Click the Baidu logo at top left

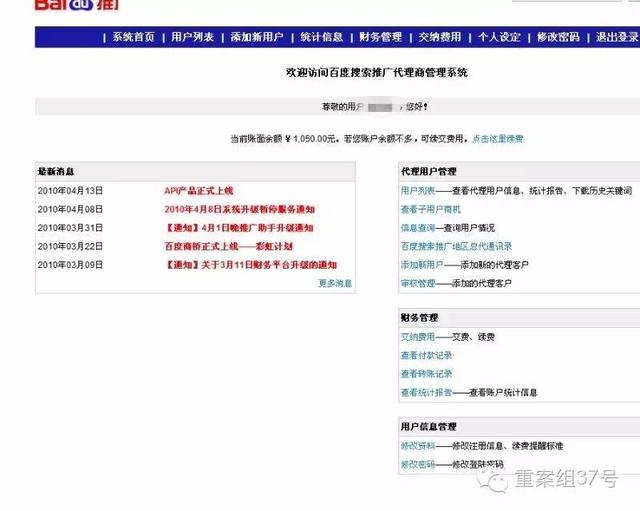65,6
